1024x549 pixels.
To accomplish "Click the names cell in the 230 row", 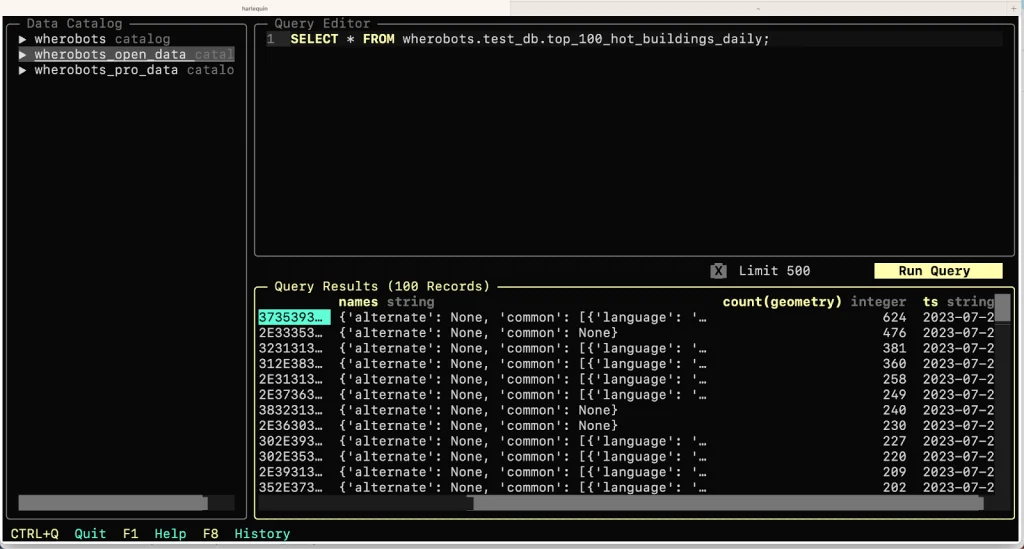I will click(478, 426).
